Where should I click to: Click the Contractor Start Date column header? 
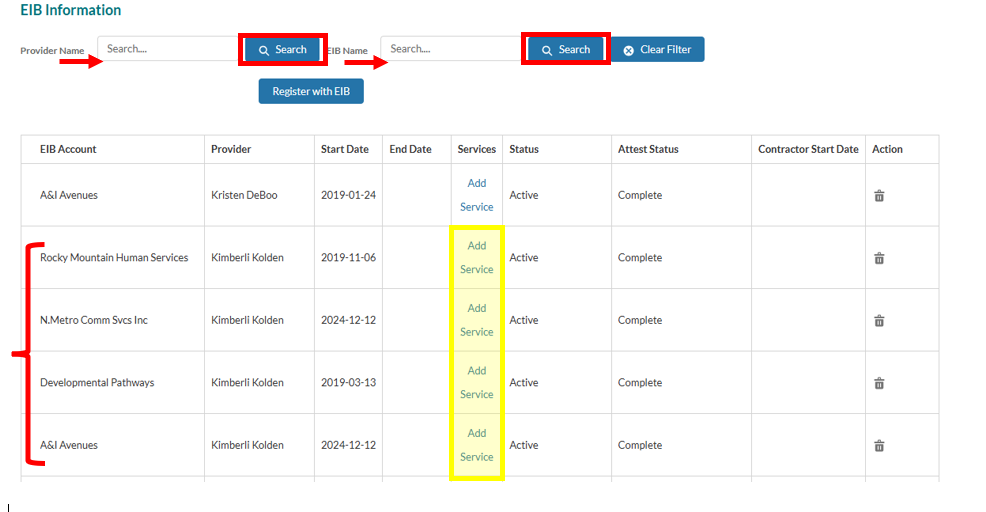(808, 149)
